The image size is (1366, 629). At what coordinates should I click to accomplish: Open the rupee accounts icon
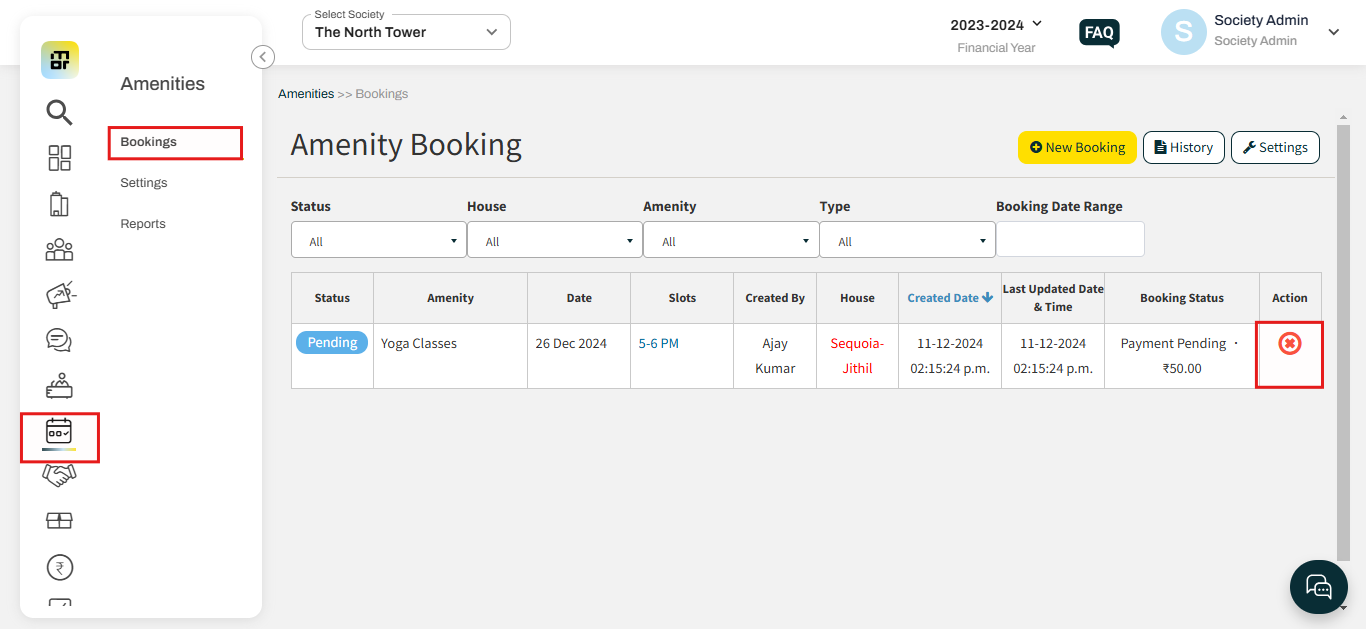60,568
